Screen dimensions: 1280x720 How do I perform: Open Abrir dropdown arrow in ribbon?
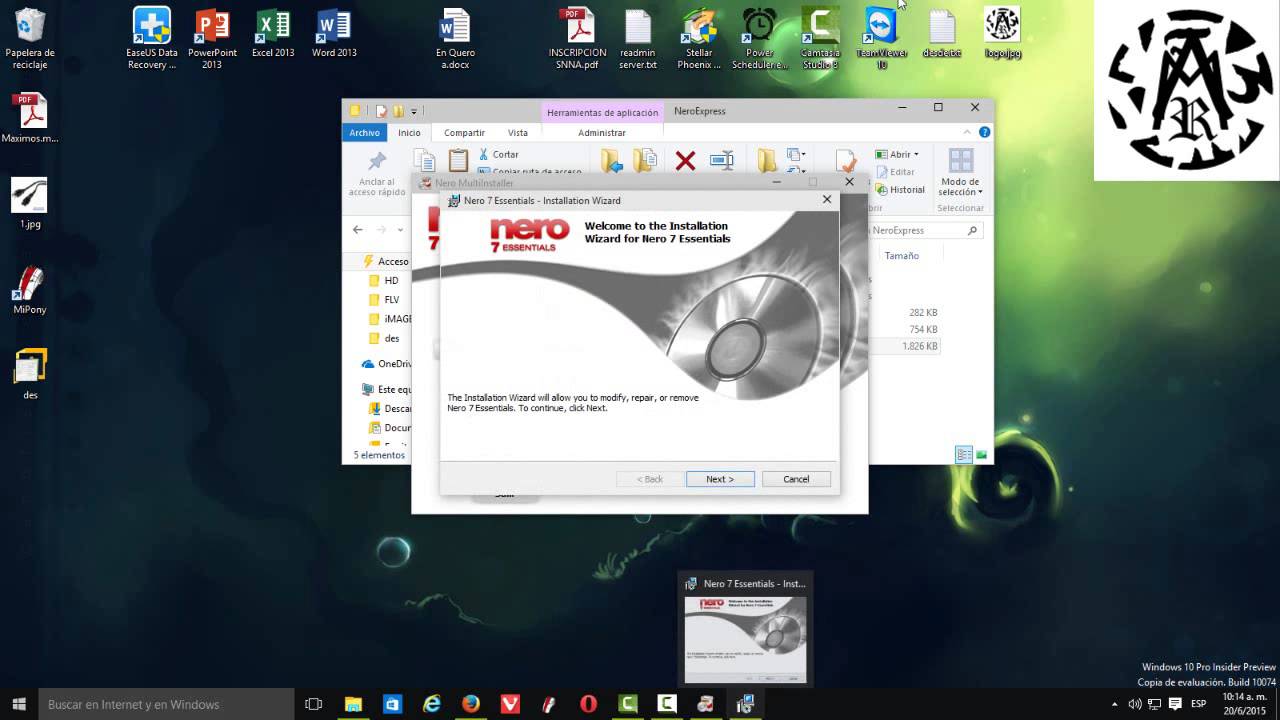(x=916, y=155)
